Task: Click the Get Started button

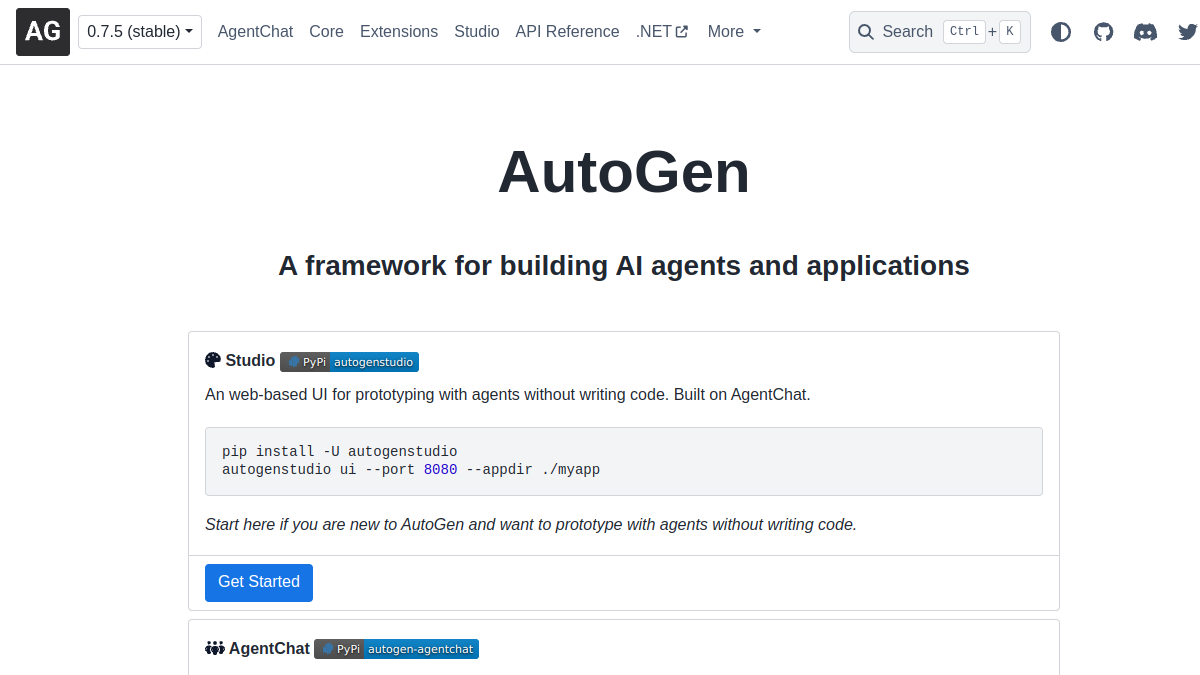Action: (259, 583)
